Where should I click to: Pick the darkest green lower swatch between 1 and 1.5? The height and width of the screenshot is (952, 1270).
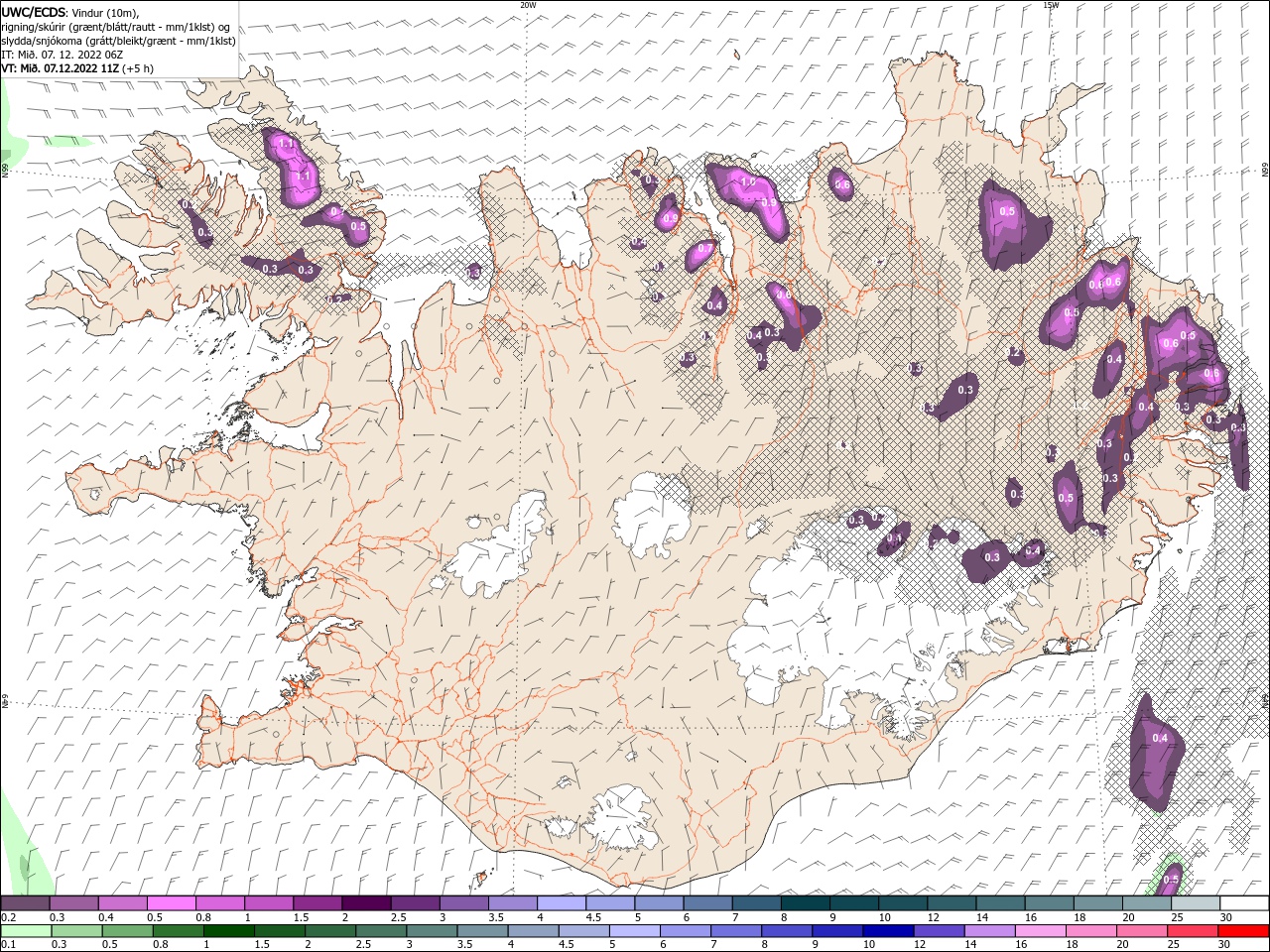click(229, 931)
